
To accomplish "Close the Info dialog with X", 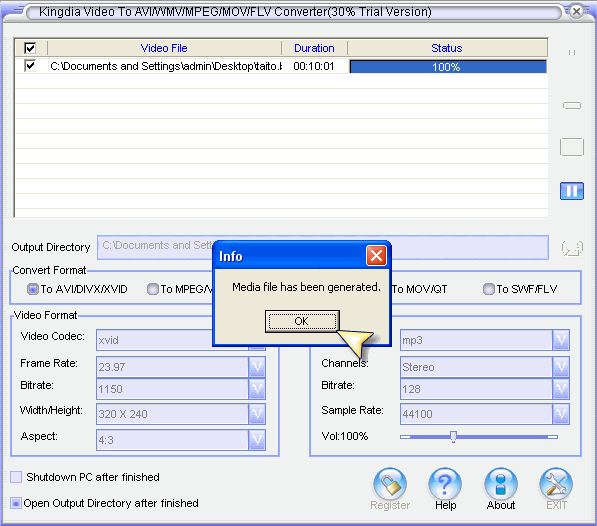I will pyautogui.click(x=376, y=255).
